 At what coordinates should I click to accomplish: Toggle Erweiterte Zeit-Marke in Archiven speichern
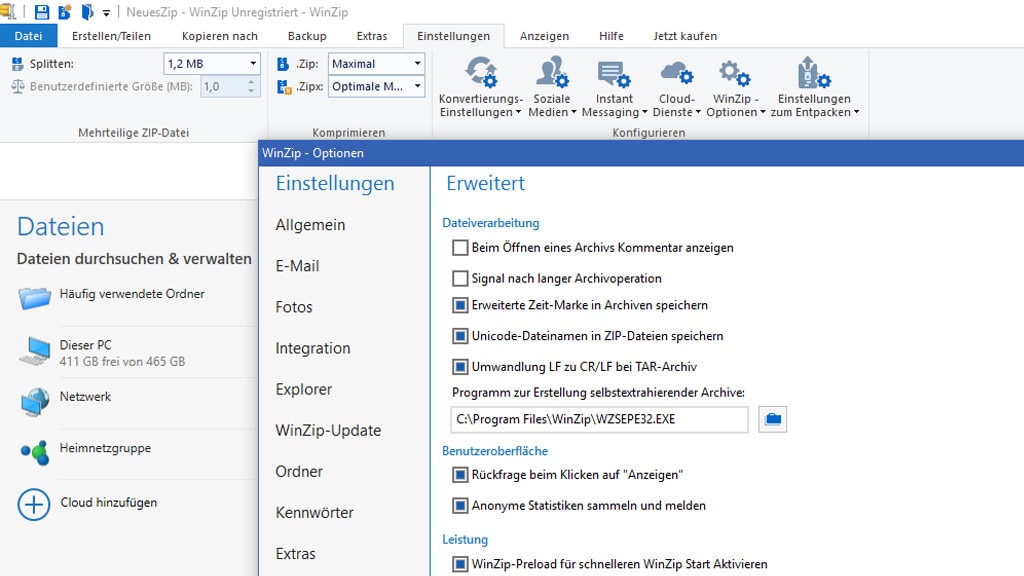460,306
